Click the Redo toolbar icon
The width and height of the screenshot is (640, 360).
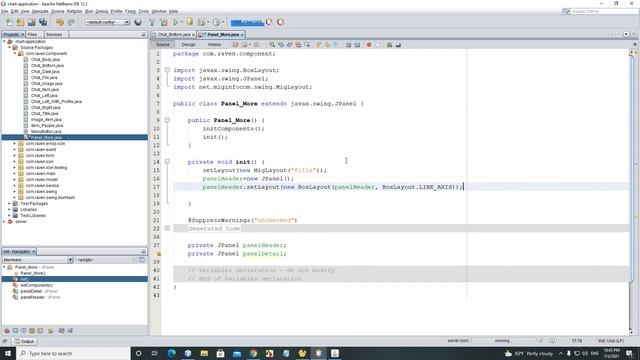point(71,22)
